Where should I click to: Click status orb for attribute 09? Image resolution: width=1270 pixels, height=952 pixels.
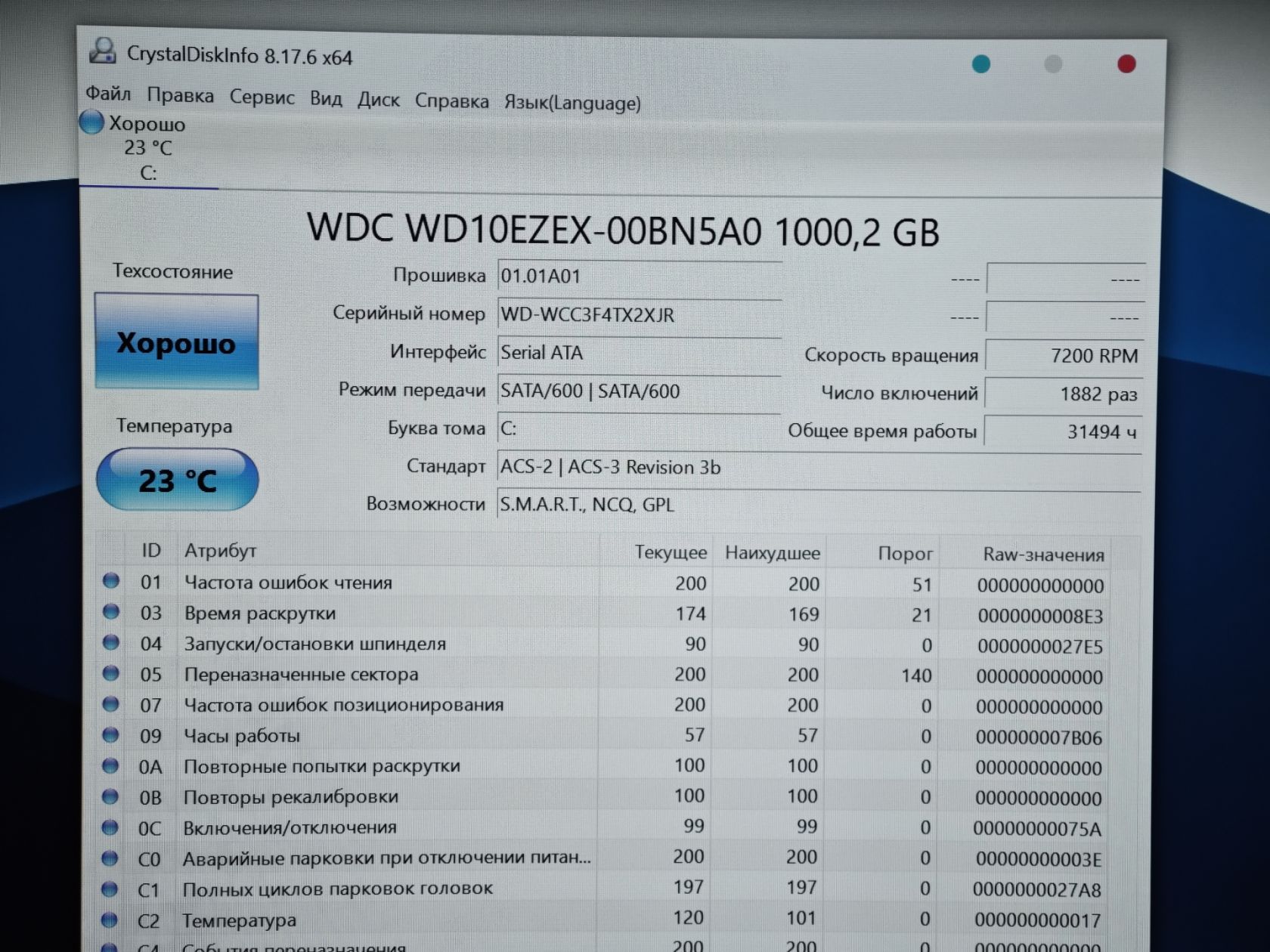110,734
